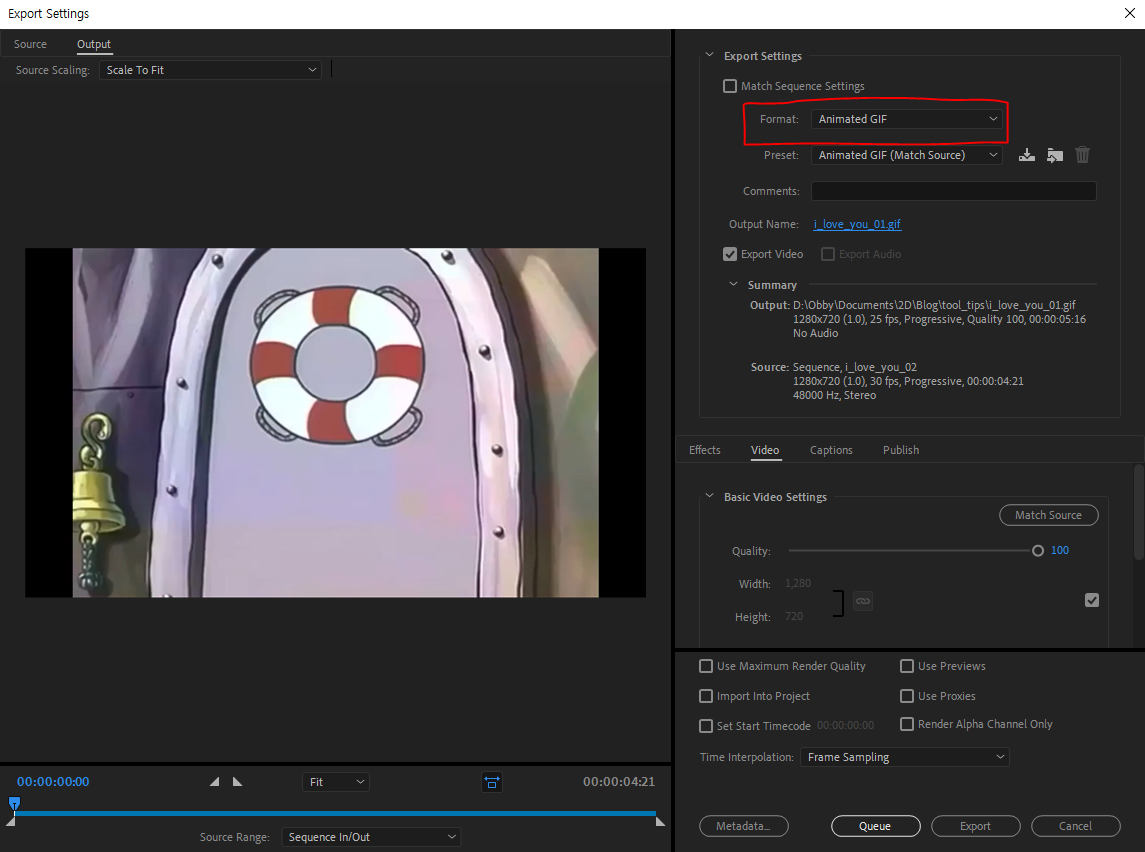Collapse the Export Settings section

tap(709, 55)
